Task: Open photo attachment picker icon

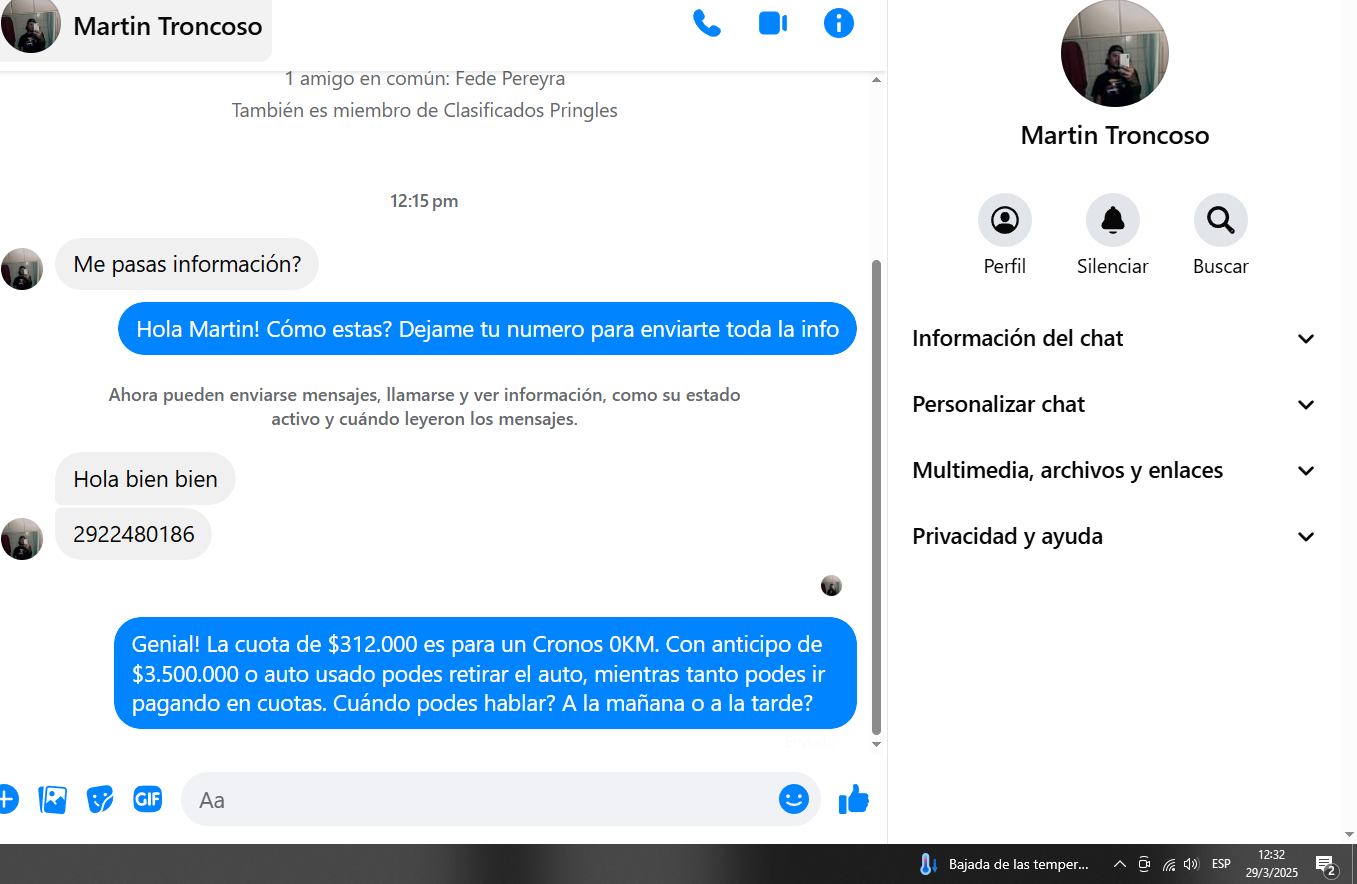Action: 53,799
